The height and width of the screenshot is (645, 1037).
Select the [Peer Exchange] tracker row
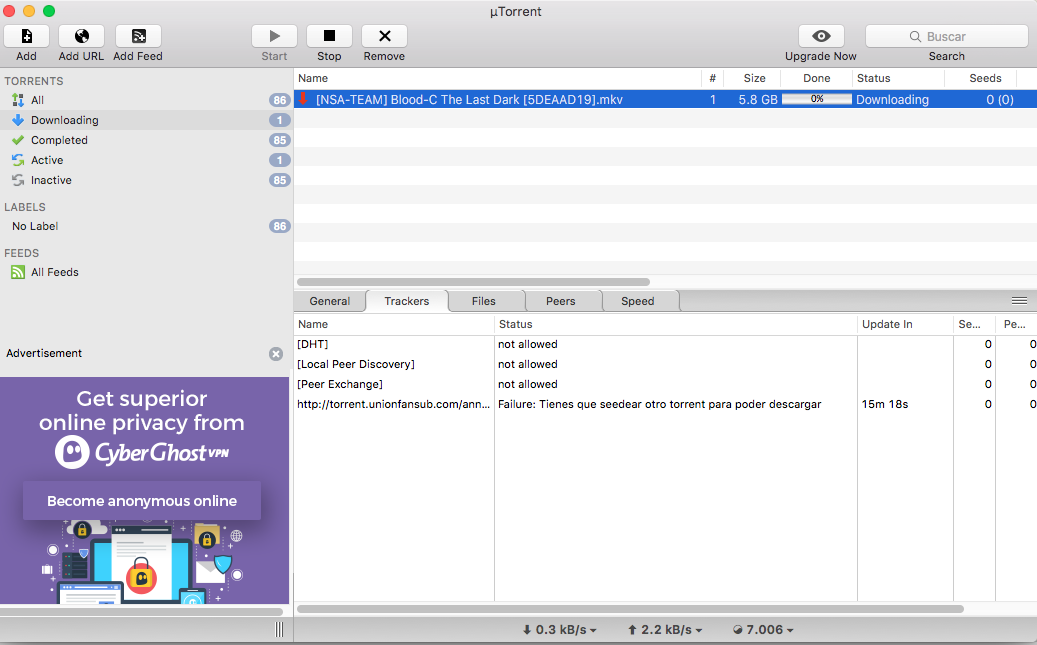(x=665, y=384)
